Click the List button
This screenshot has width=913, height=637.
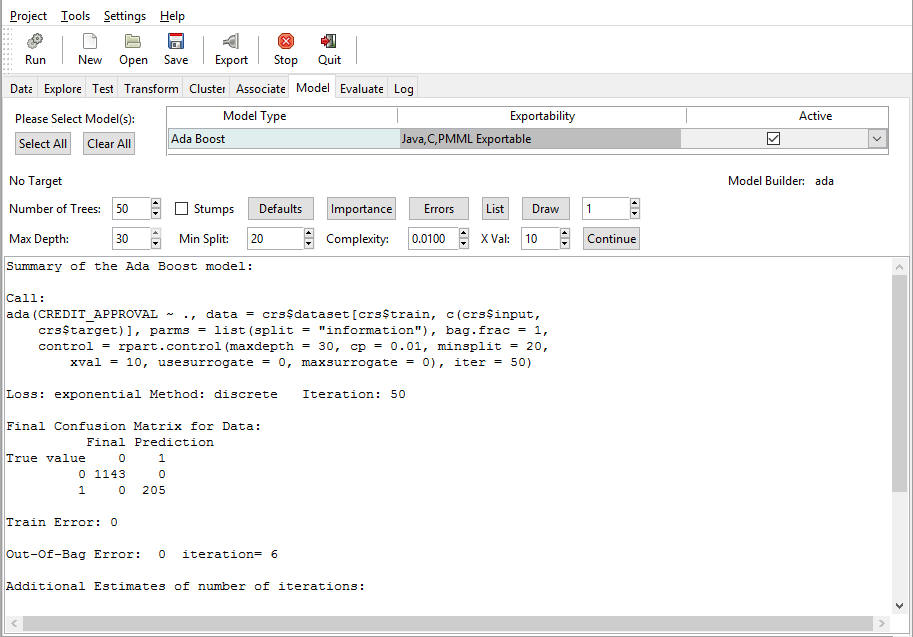click(495, 208)
